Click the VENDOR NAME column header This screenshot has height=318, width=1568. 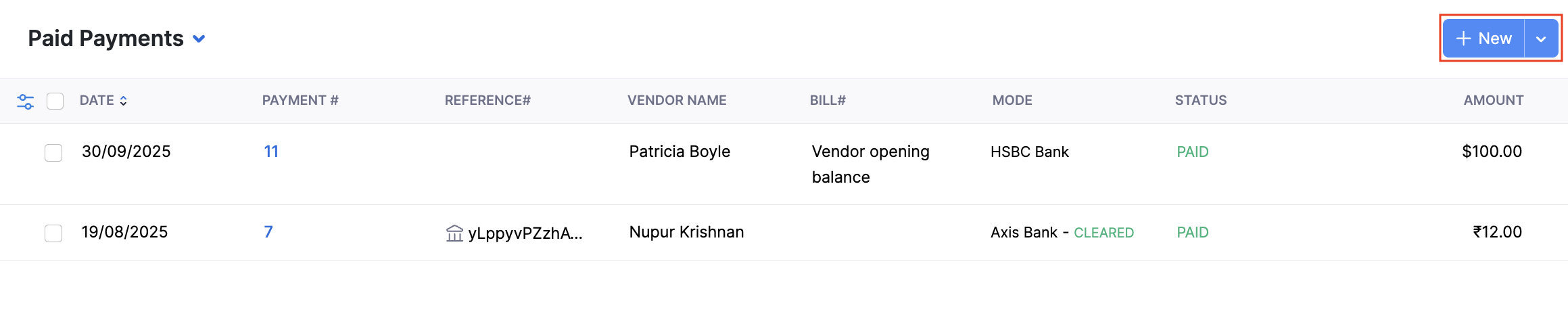point(677,101)
